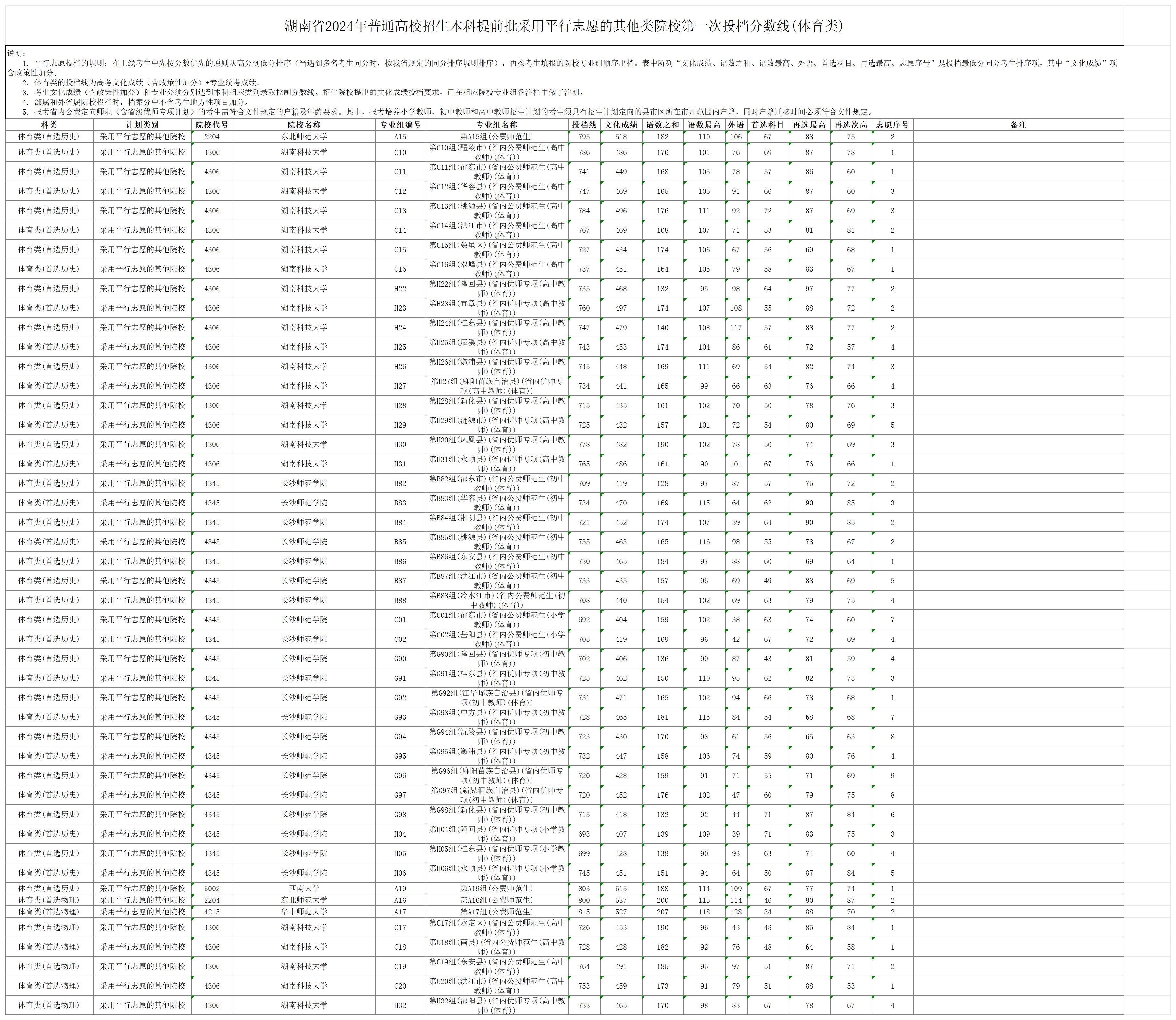Click the 第A19组(公费师范生) group name cell

point(497,888)
